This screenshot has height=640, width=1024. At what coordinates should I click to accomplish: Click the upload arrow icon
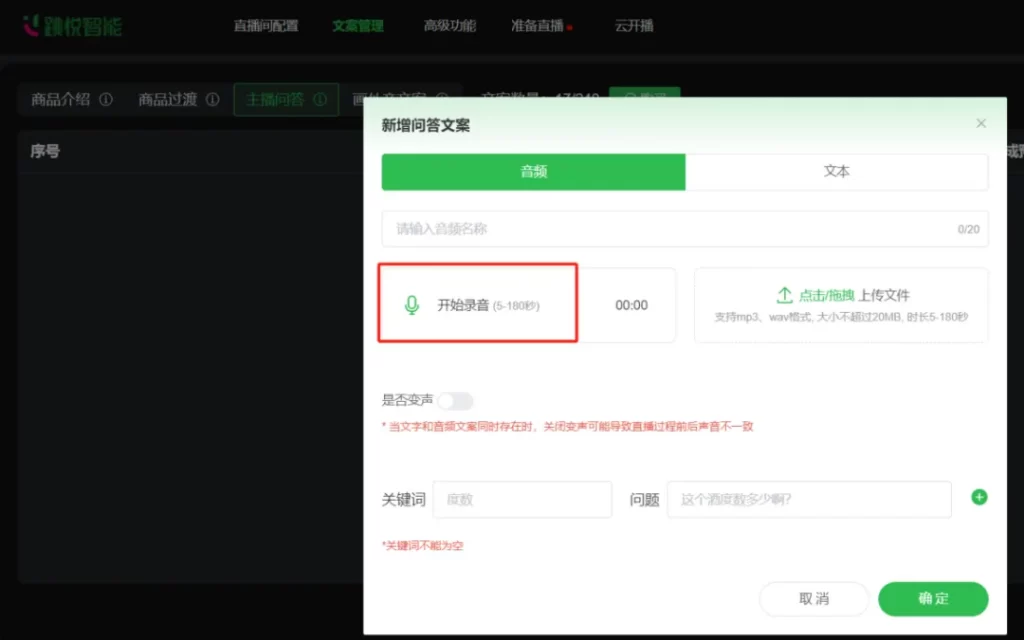(x=784, y=295)
